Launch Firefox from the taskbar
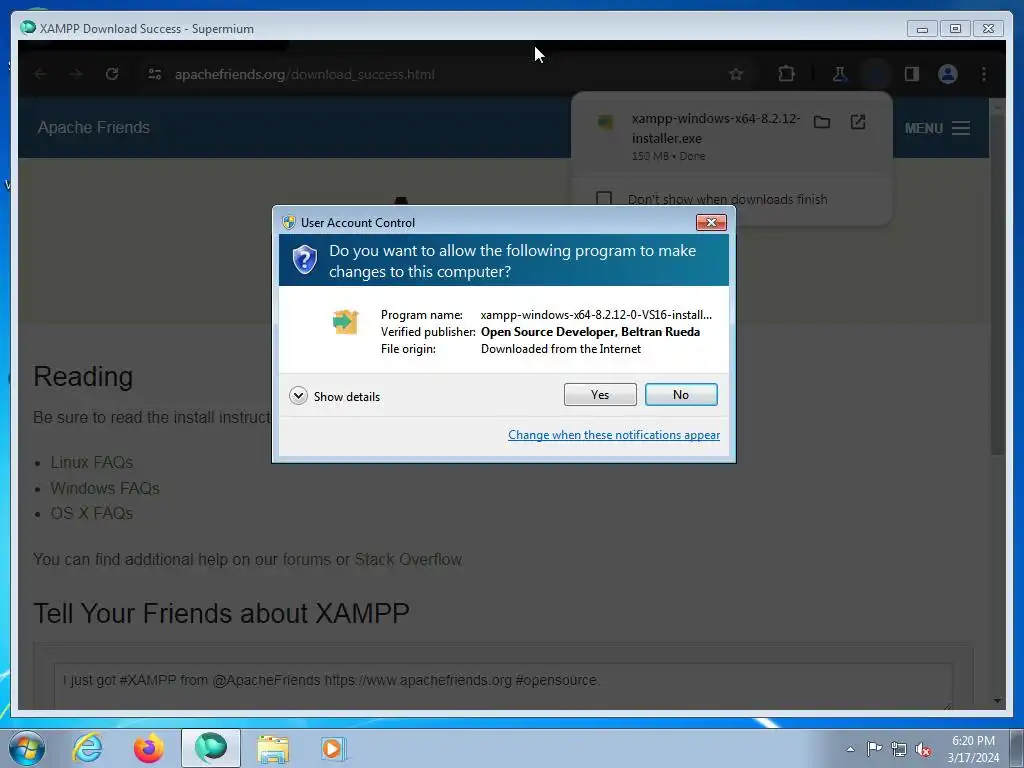This screenshot has height=768, width=1024. [x=149, y=748]
